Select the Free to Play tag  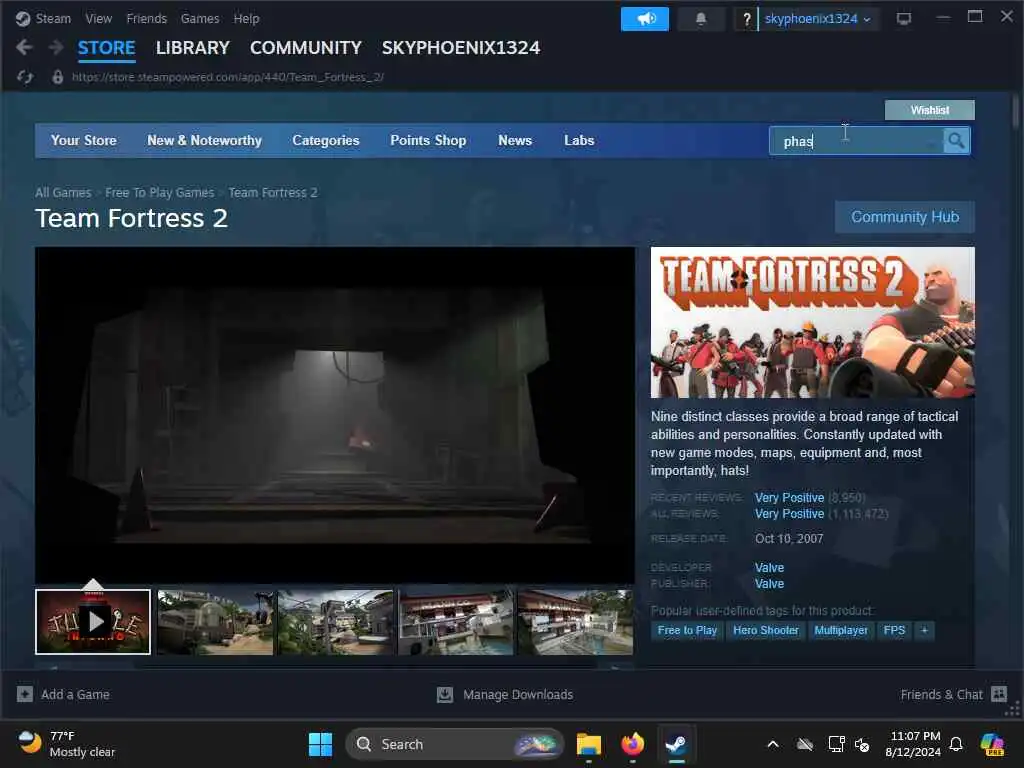click(x=687, y=630)
